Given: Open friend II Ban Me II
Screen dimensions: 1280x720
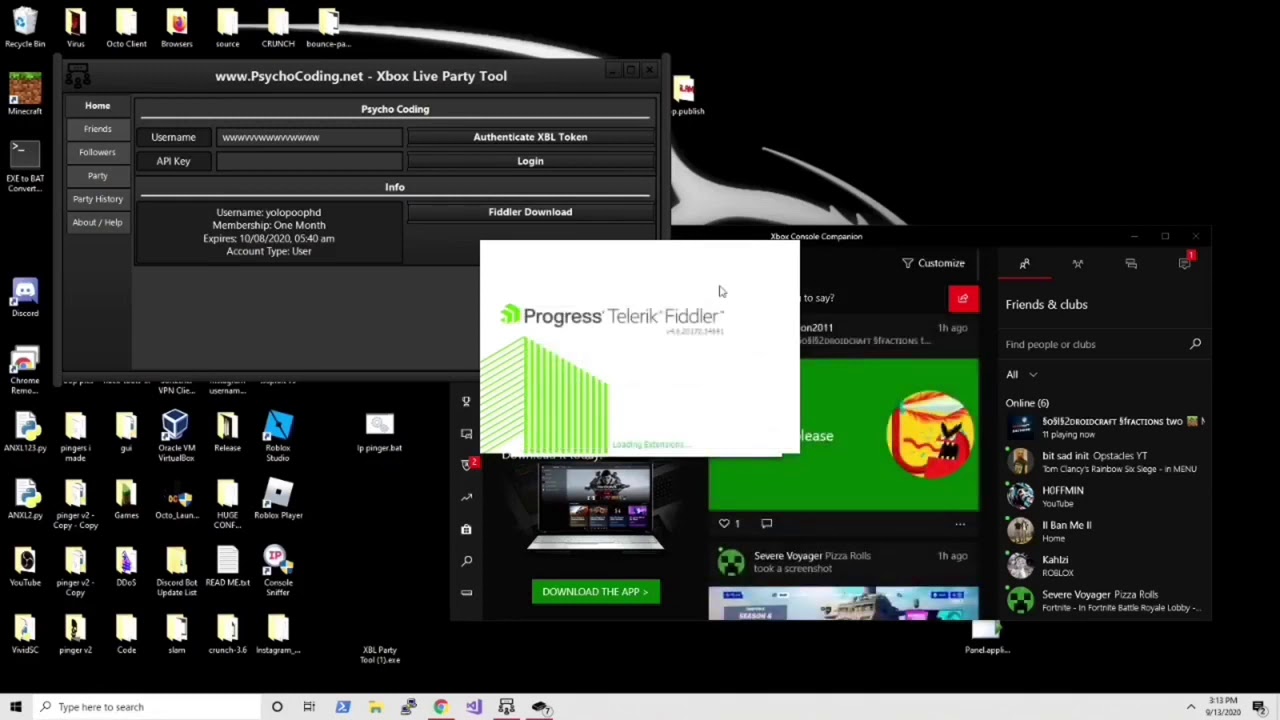Looking at the screenshot, I should click(x=1105, y=531).
